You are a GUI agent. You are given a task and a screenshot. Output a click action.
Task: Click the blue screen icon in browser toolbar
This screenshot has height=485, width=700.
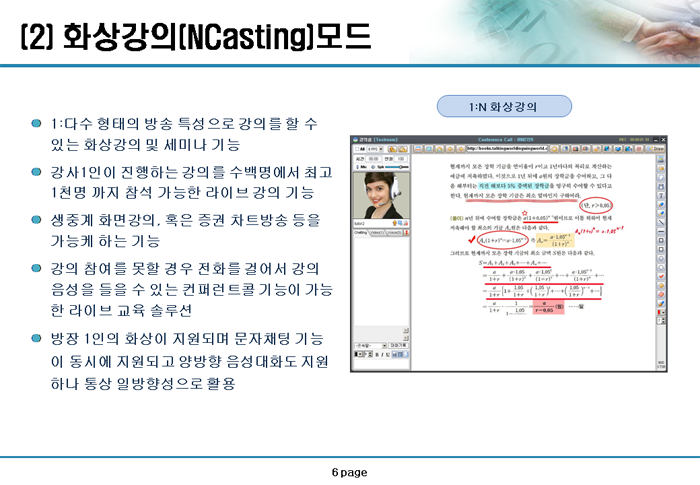point(429,149)
